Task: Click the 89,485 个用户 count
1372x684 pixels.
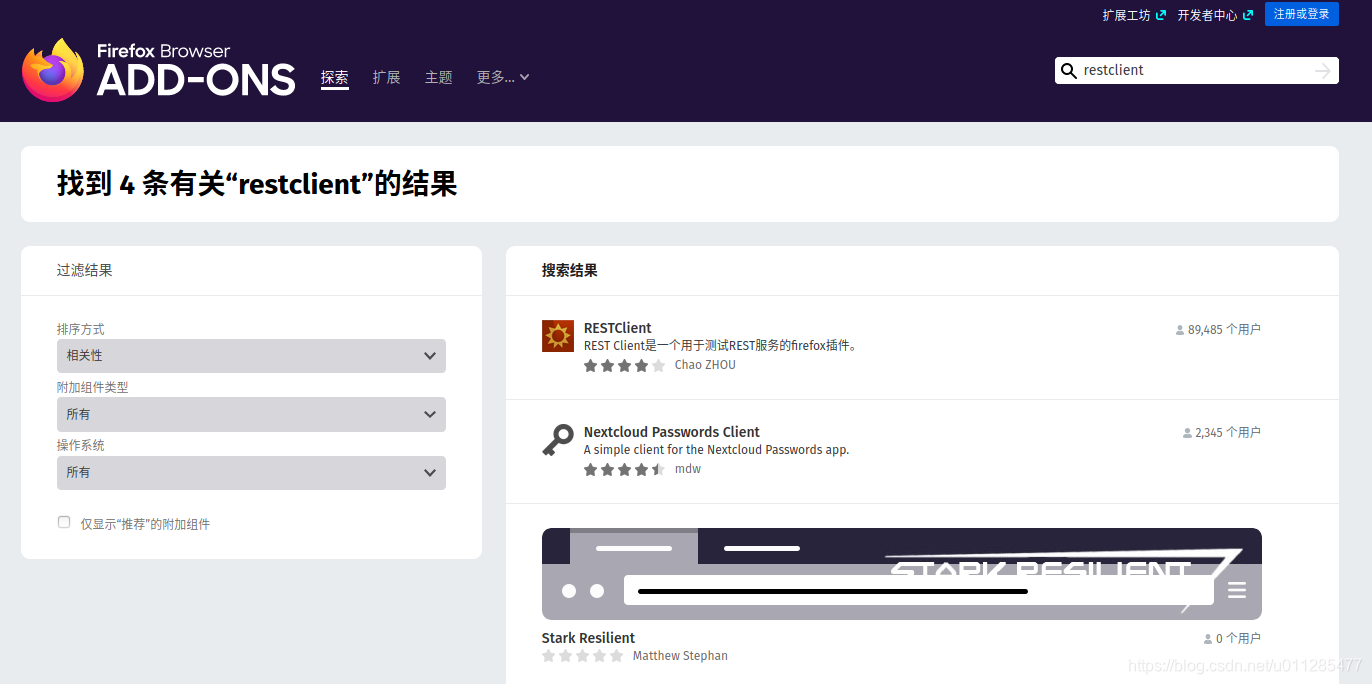Action: [1218, 329]
